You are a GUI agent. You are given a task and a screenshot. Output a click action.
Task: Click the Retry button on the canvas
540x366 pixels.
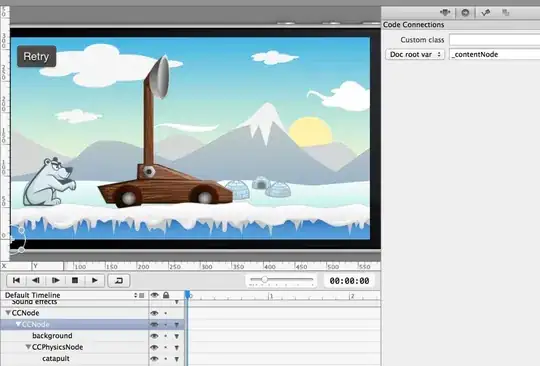37,56
